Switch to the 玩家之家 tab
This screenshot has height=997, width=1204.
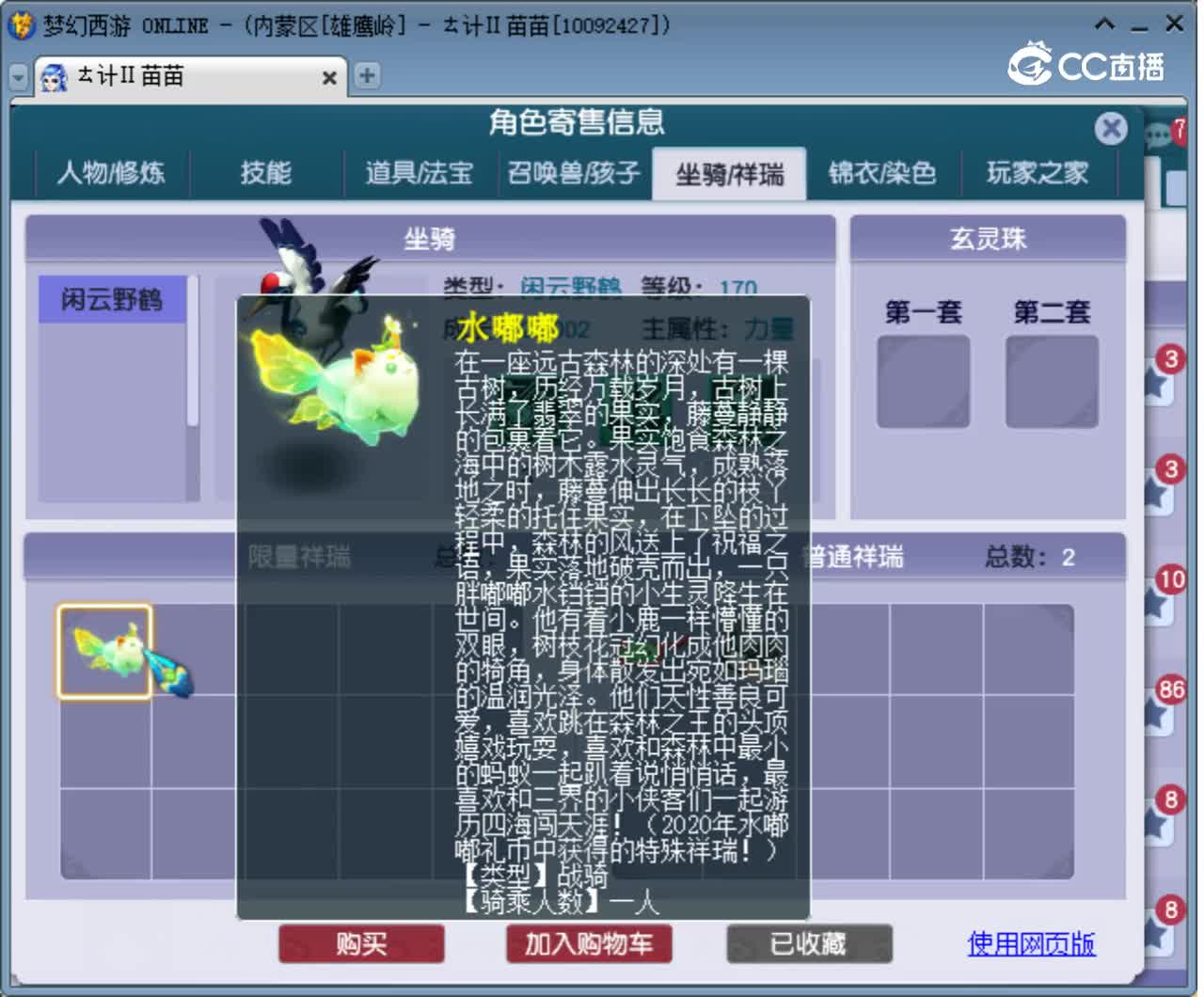pos(1038,173)
